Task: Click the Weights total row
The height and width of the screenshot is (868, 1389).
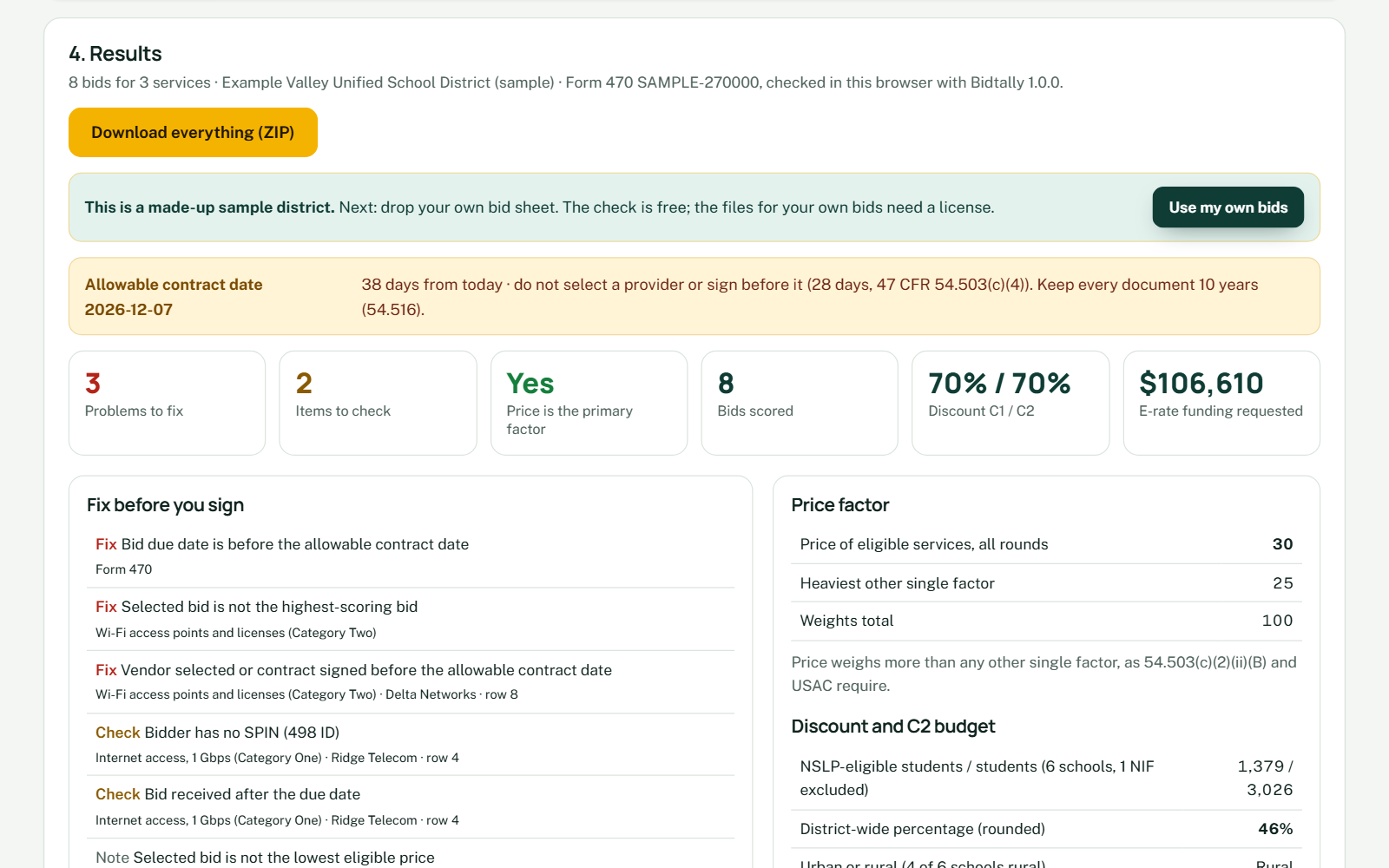Action: pos(1046,621)
